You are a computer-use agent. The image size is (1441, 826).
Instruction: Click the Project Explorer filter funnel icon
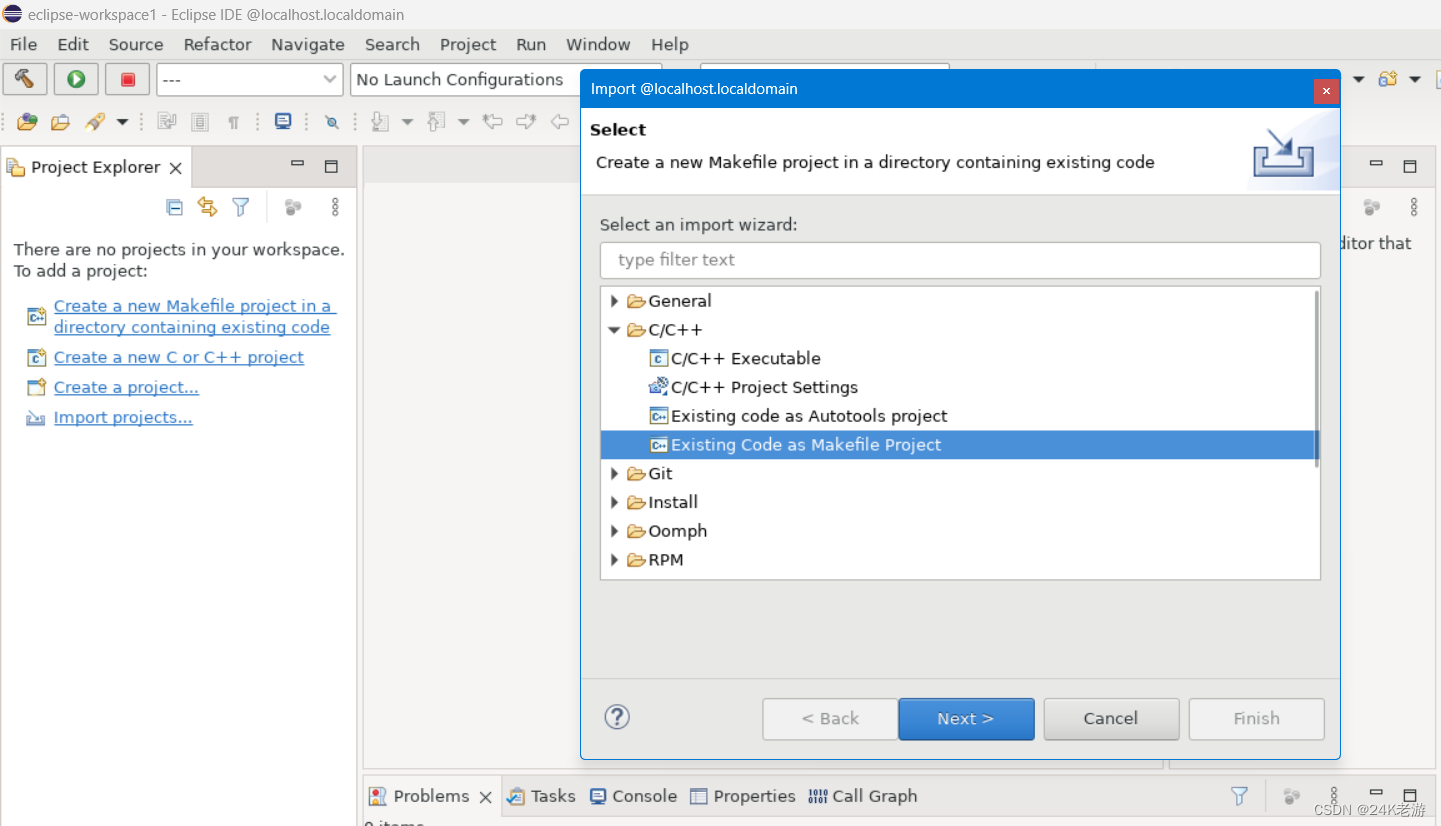240,207
